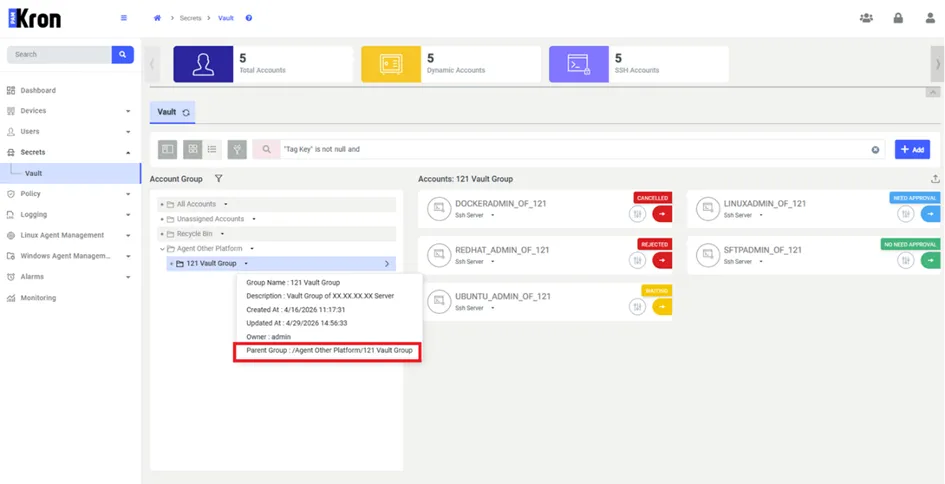Toggle the side panel layout icon
The height and width of the screenshot is (484, 945).
168,149
